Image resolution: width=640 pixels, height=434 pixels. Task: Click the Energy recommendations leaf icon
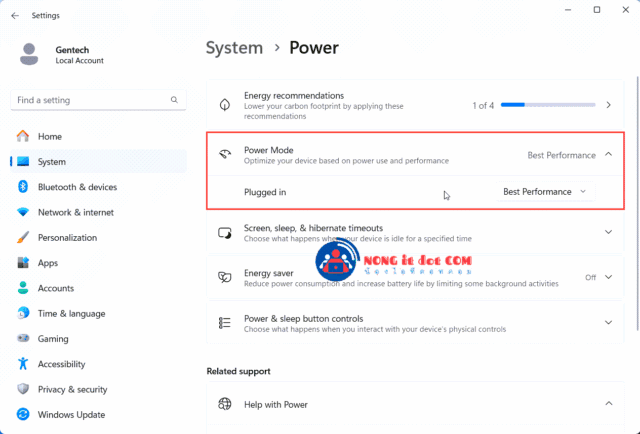[x=224, y=105]
